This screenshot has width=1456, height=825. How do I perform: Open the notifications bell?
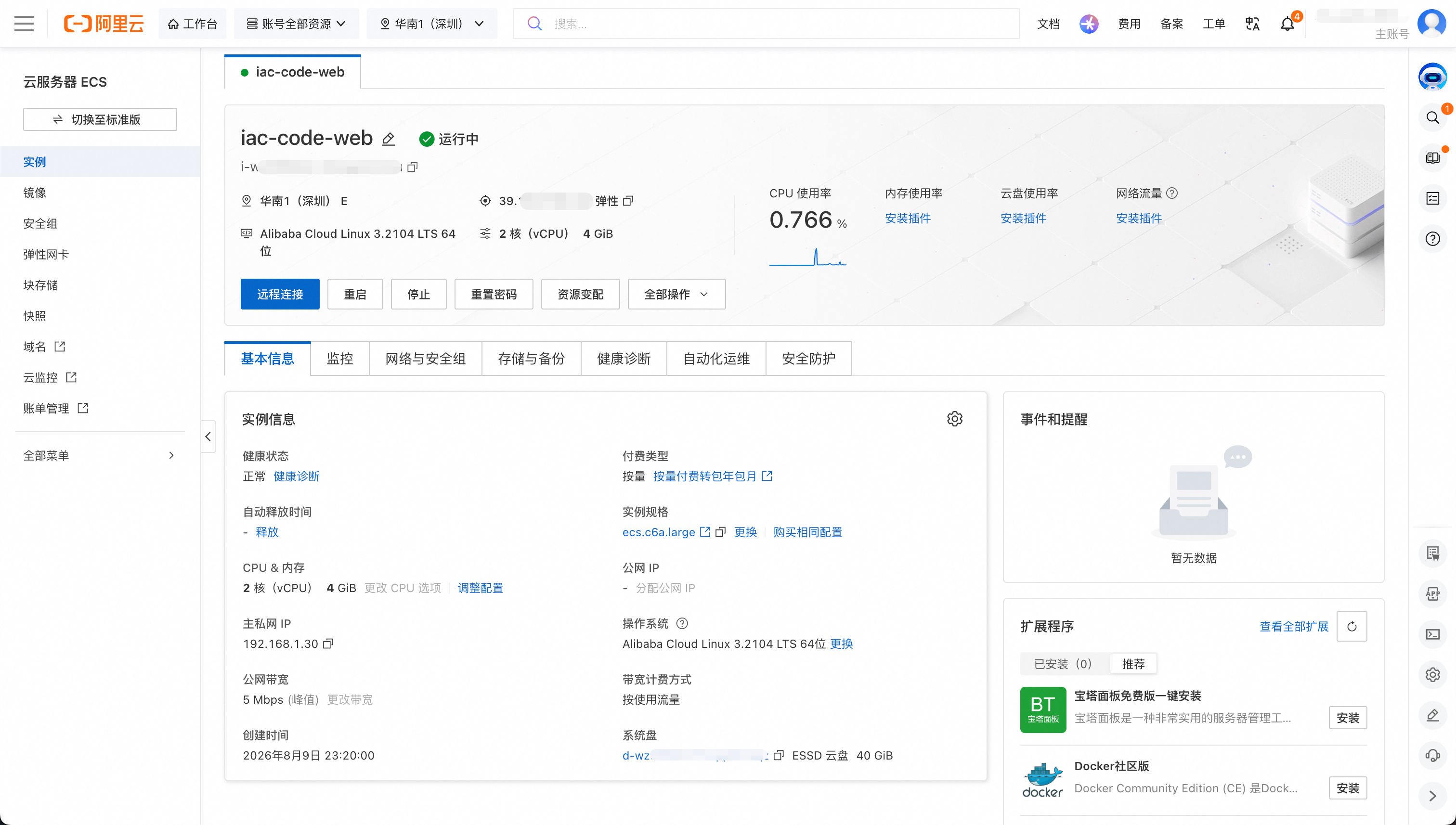point(1287,24)
